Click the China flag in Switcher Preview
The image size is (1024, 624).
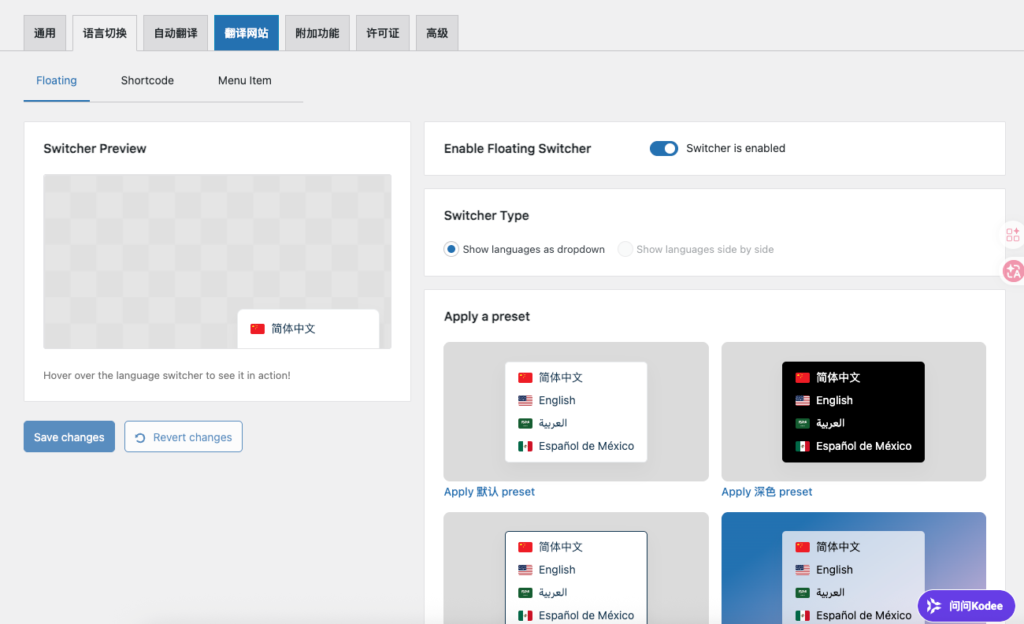pyautogui.click(x=257, y=328)
